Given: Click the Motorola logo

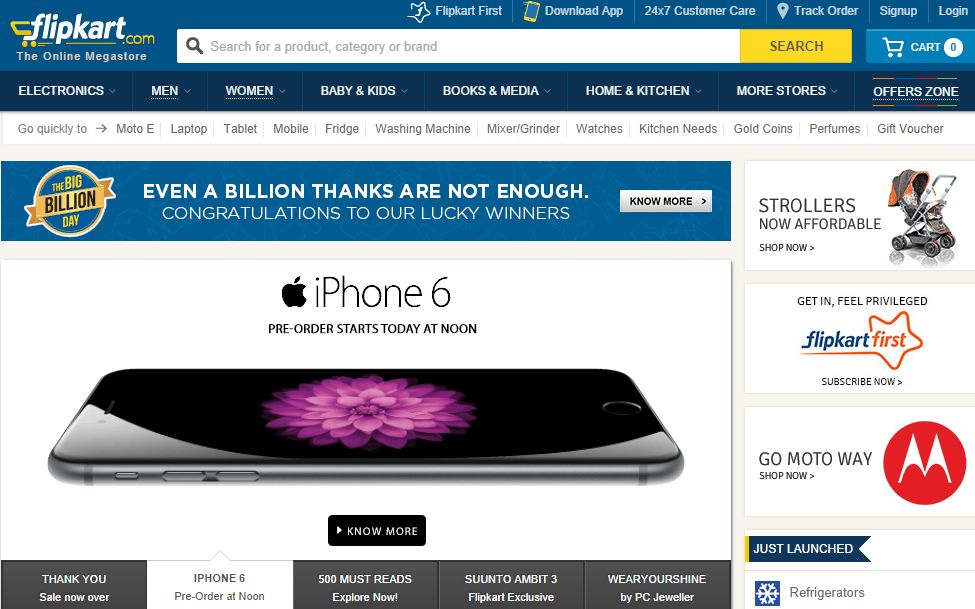Looking at the screenshot, I should 925,463.
